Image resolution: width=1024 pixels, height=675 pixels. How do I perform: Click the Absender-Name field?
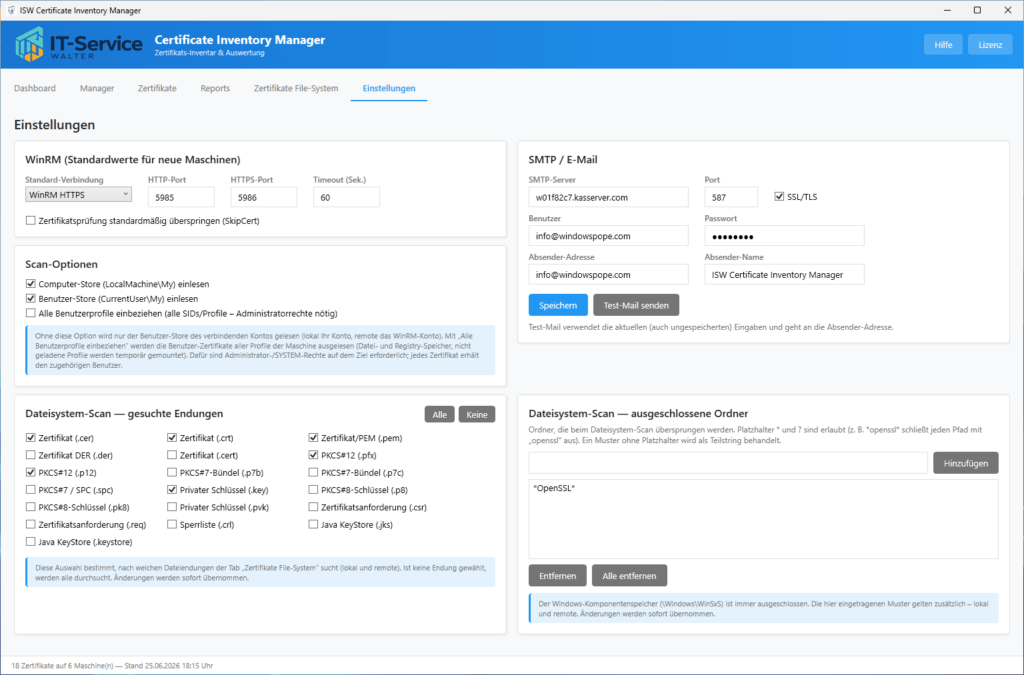784,275
